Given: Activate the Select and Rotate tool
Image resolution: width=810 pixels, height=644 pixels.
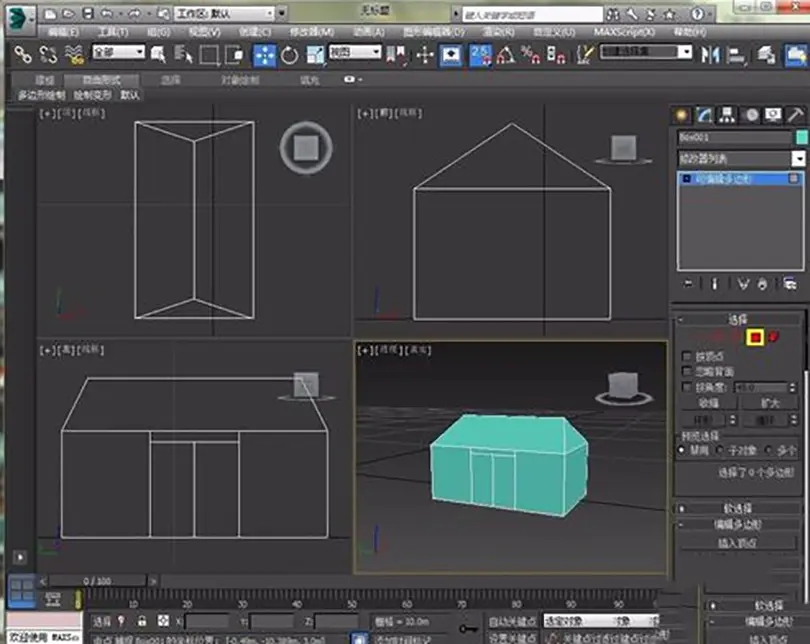Looking at the screenshot, I should (x=290, y=55).
